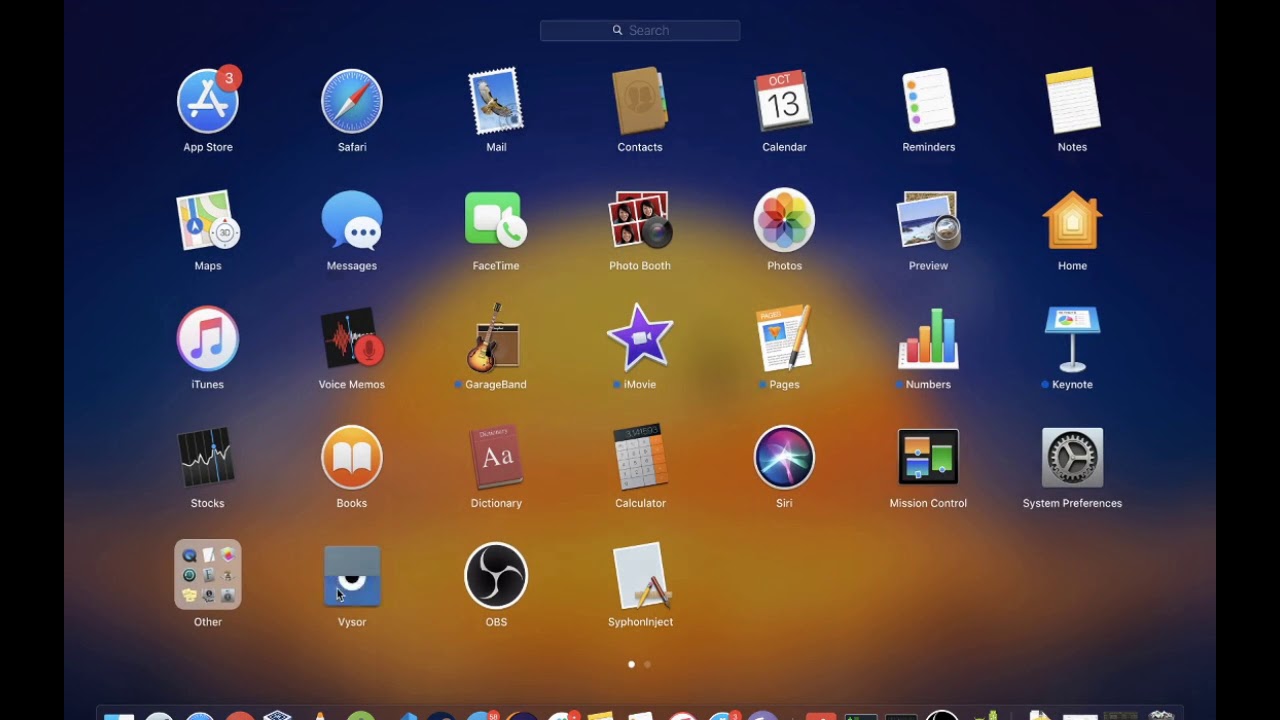Open Numbers spreadsheet app
This screenshot has height=720, width=1280.
(928, 338)
